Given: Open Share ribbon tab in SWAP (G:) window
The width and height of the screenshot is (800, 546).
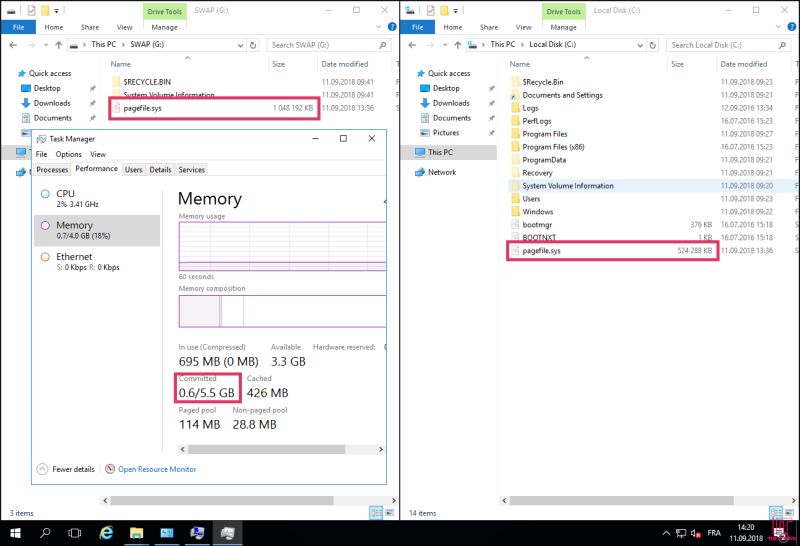Looking at the screenshot, I should [90, 27].
